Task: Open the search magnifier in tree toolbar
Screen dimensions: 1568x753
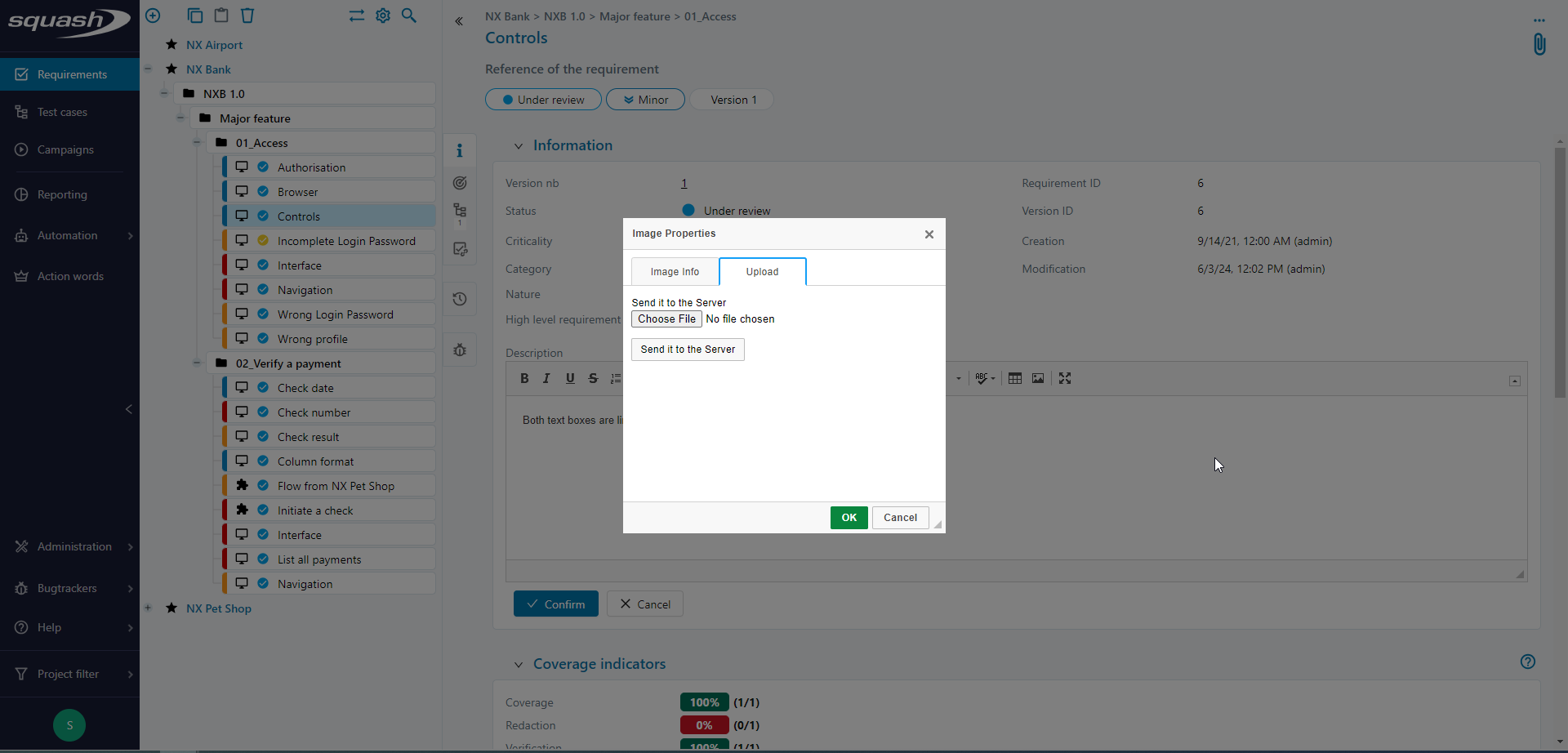Action: click(409, 16)
